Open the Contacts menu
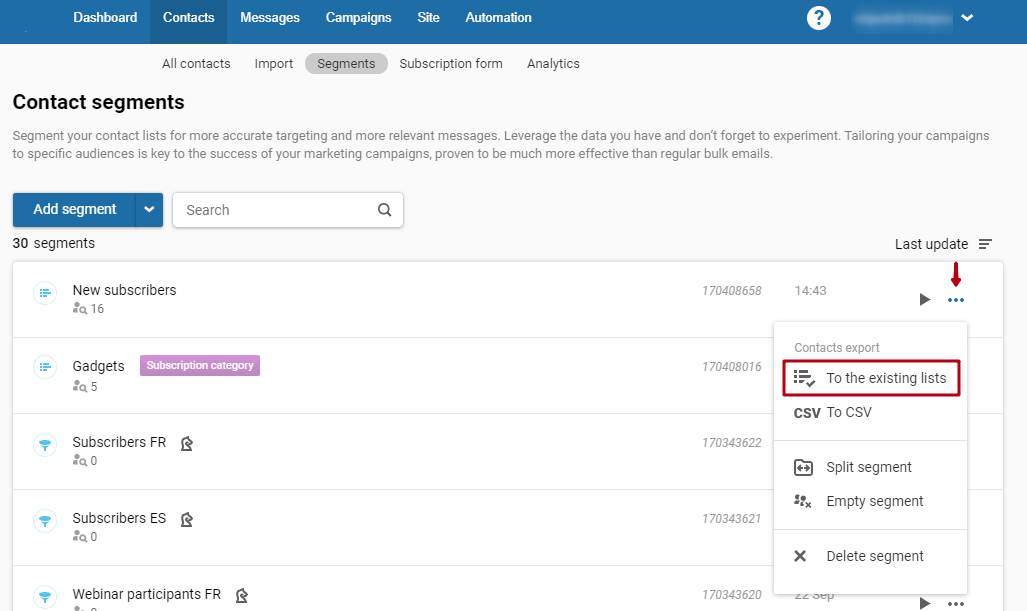Viewport: 1027px width, 611px height. click(x=189, y=18)
